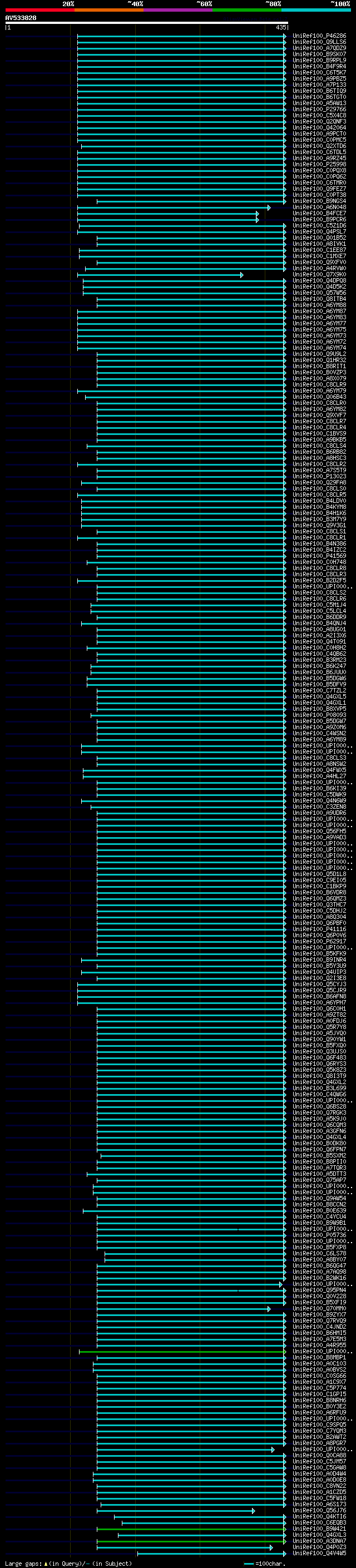
Task: Click the UniRef100_B9NGS4 label
Action: click(319, 201)
